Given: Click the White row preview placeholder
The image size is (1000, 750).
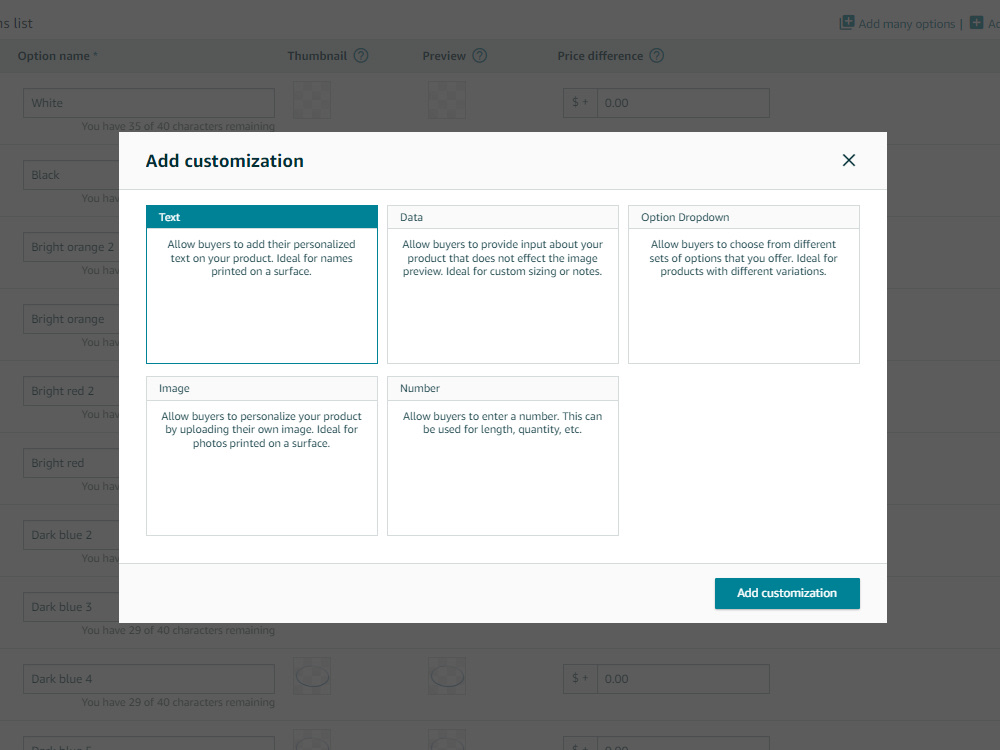Looking at the screenshot, I should click(447, 100).
